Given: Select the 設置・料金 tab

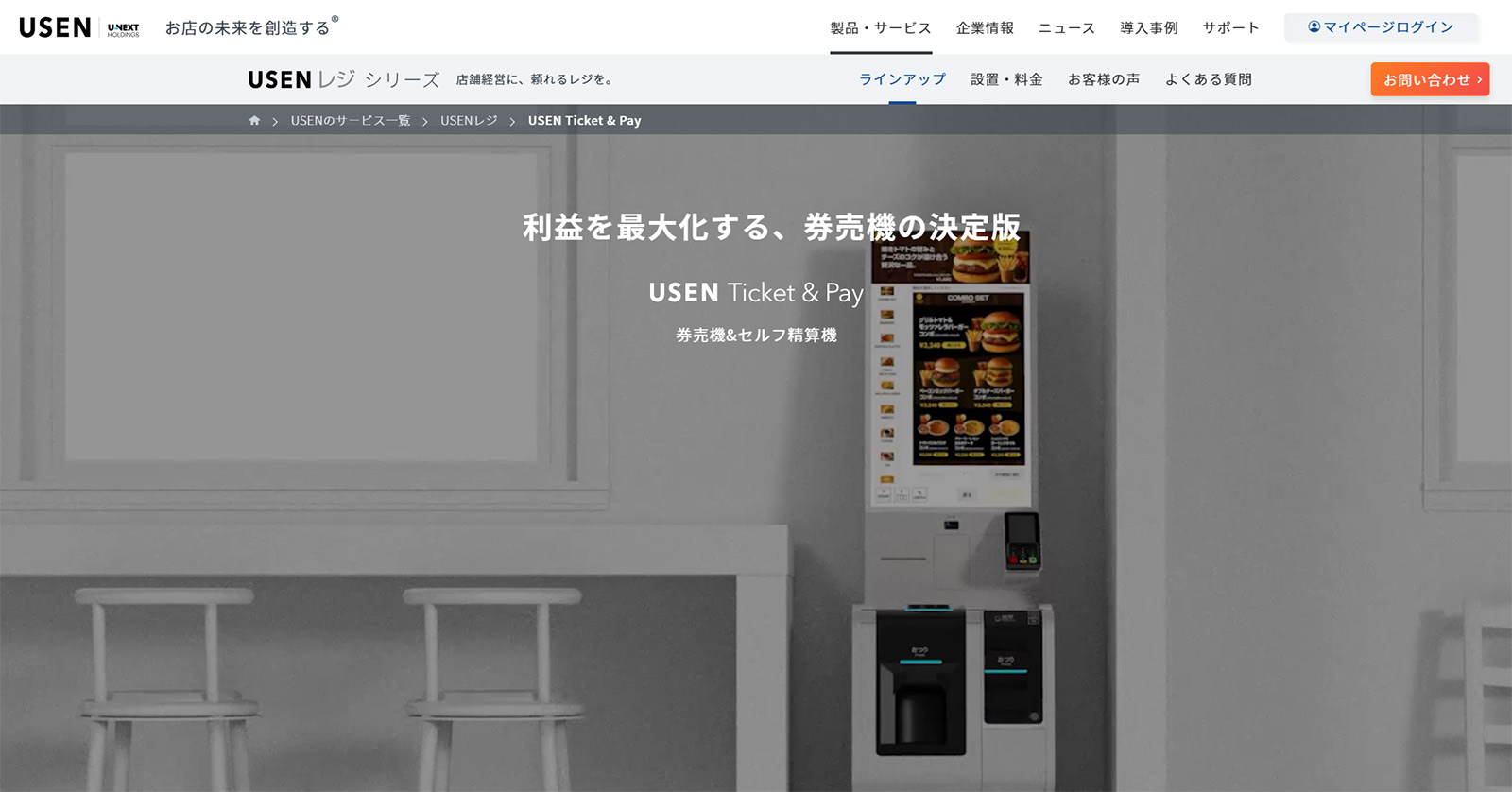Looking at the screenshot, I should coord(1006,79).
